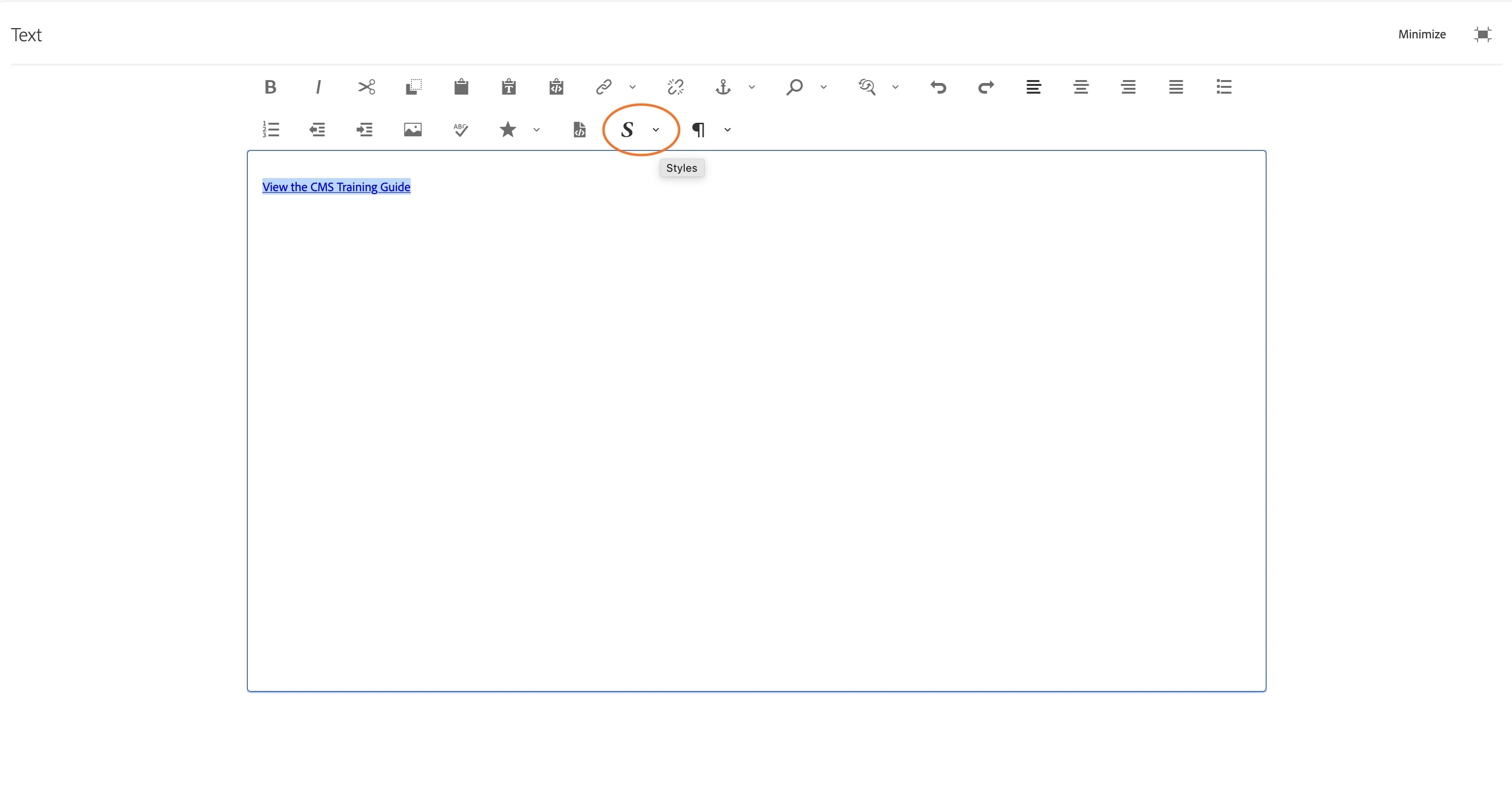Viewport: 1512px width, 788px height.
Task: Open the Styles S menu
Action: tap(627, 129)
